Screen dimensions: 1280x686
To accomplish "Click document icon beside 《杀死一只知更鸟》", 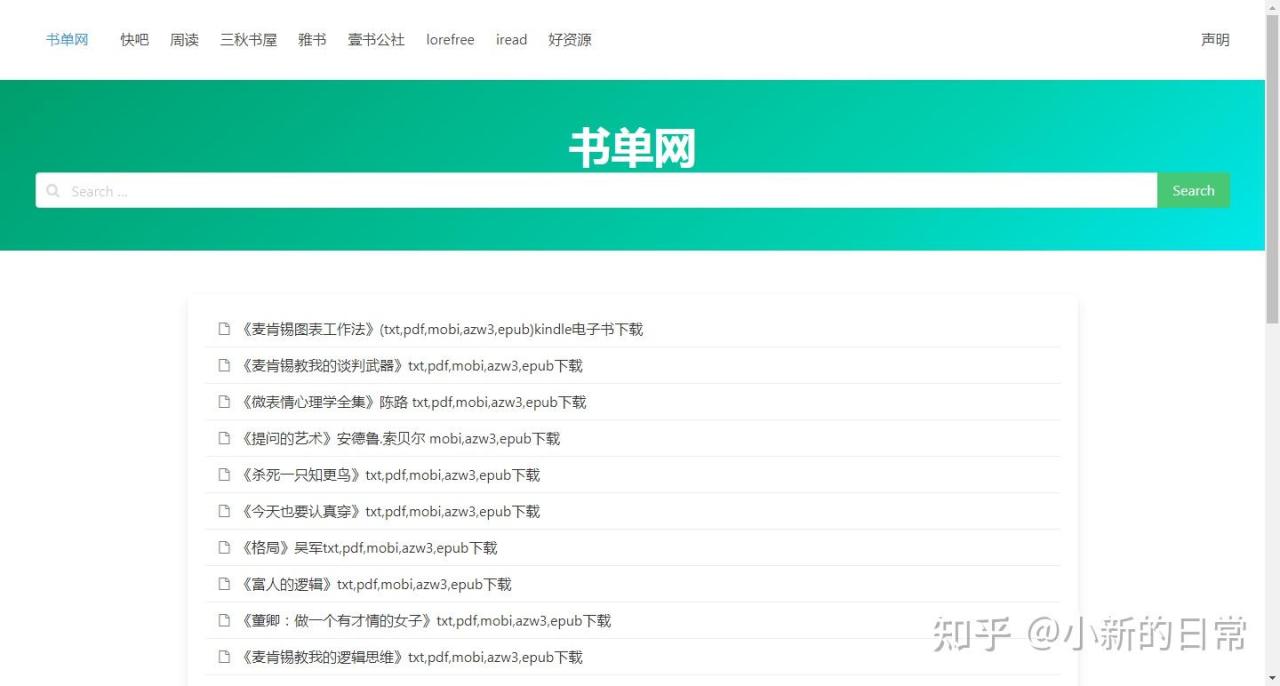I will 225,475.
